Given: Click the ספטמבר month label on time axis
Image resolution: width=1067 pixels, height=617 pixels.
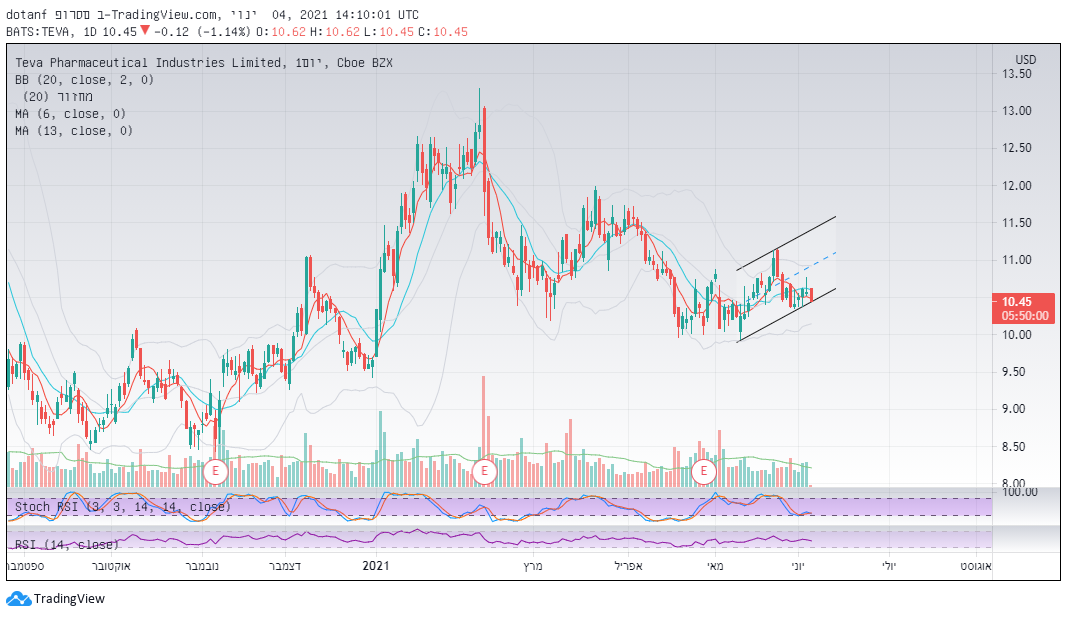Looking at the screenshot, I should (26, 565).
